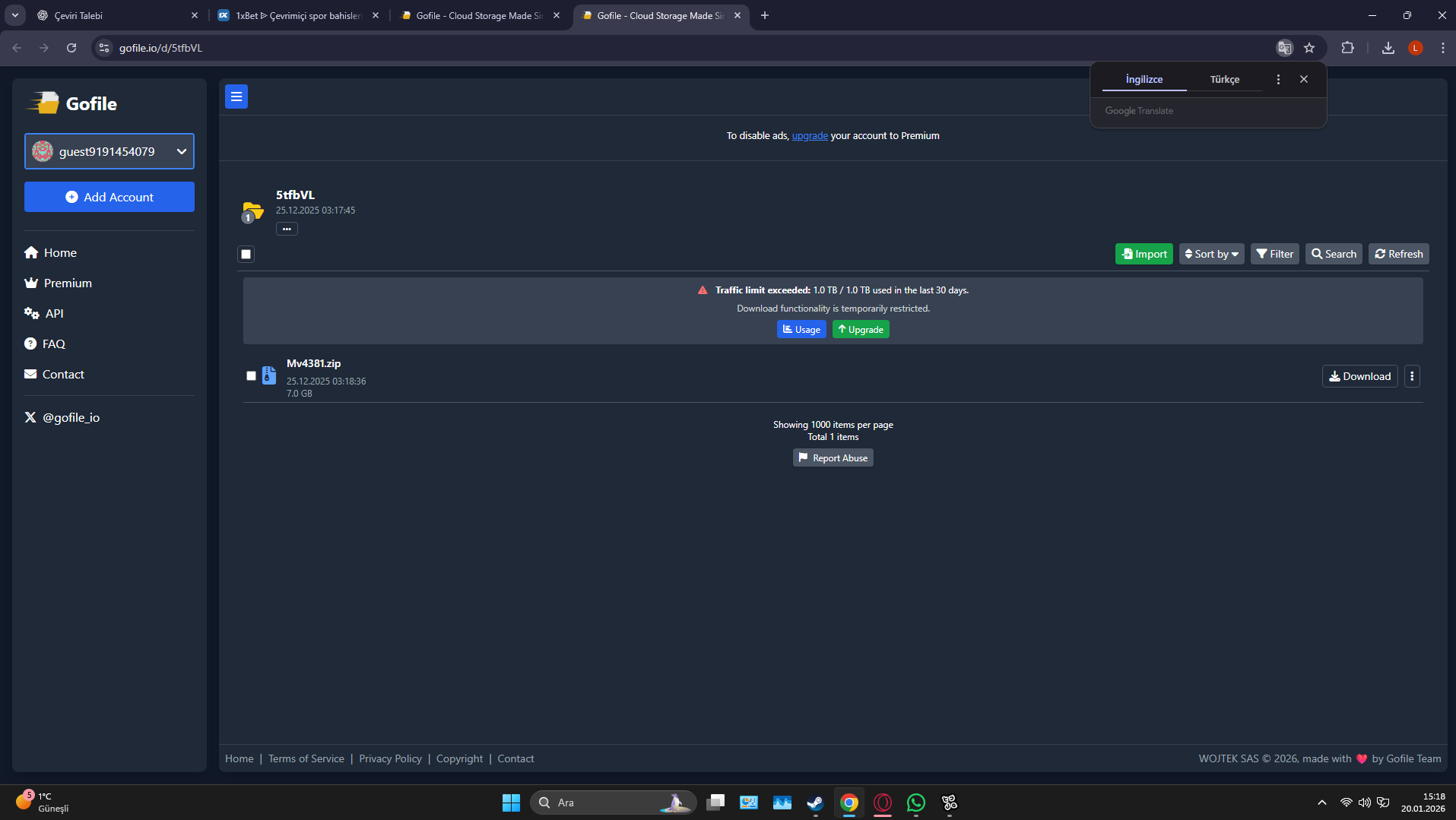Click the green Upgrade button
This screenshot has width=1456, height=820.
pos(861,329)
